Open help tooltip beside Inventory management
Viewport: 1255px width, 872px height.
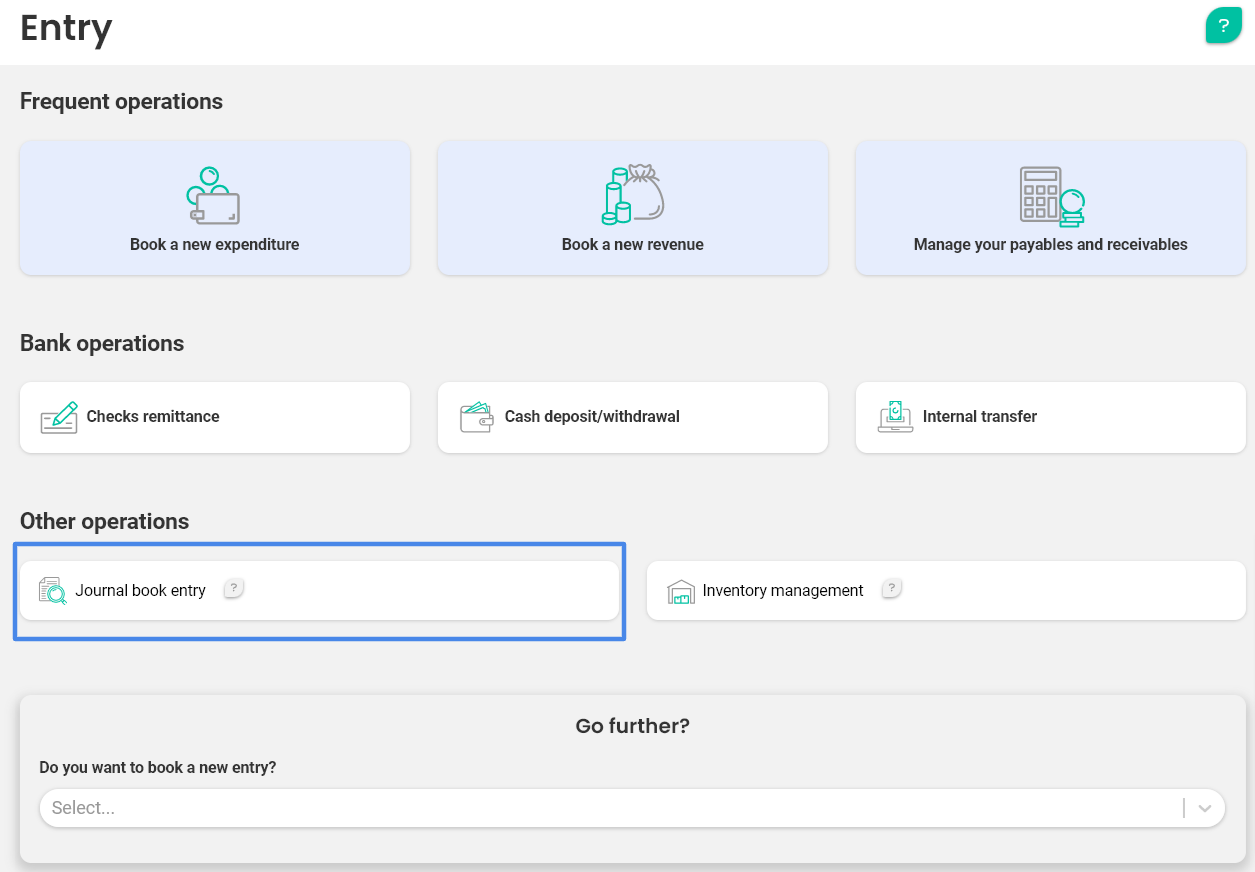891,589
